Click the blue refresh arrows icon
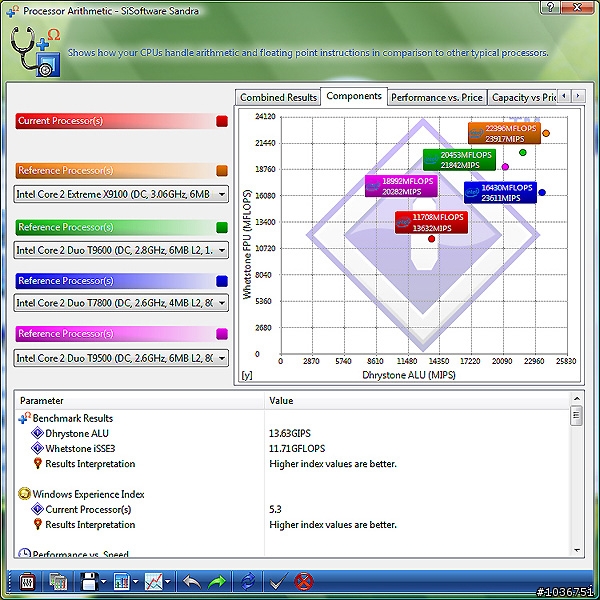600x600 pixels. [248, 582]
